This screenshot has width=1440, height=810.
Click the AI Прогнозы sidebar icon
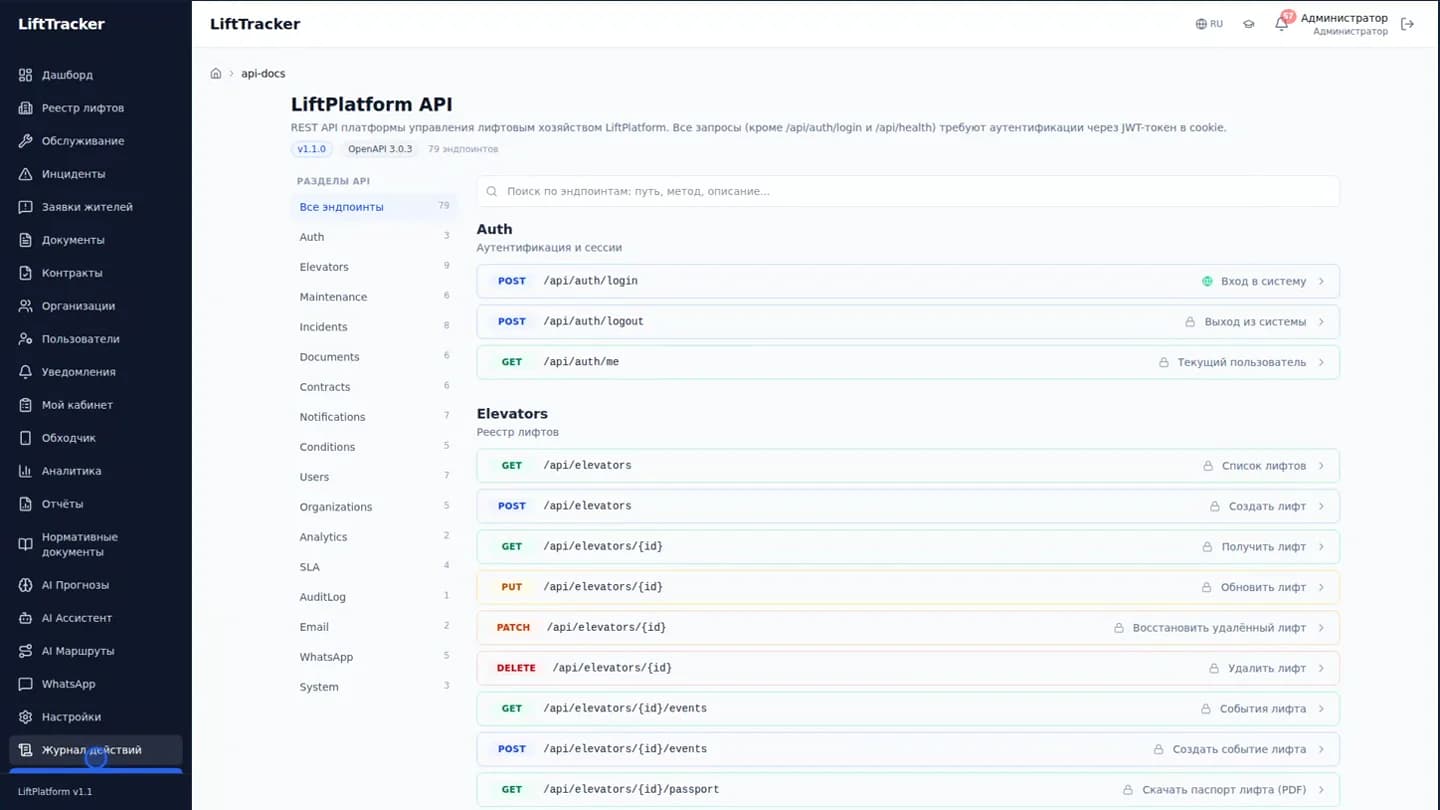click(26, 585)
